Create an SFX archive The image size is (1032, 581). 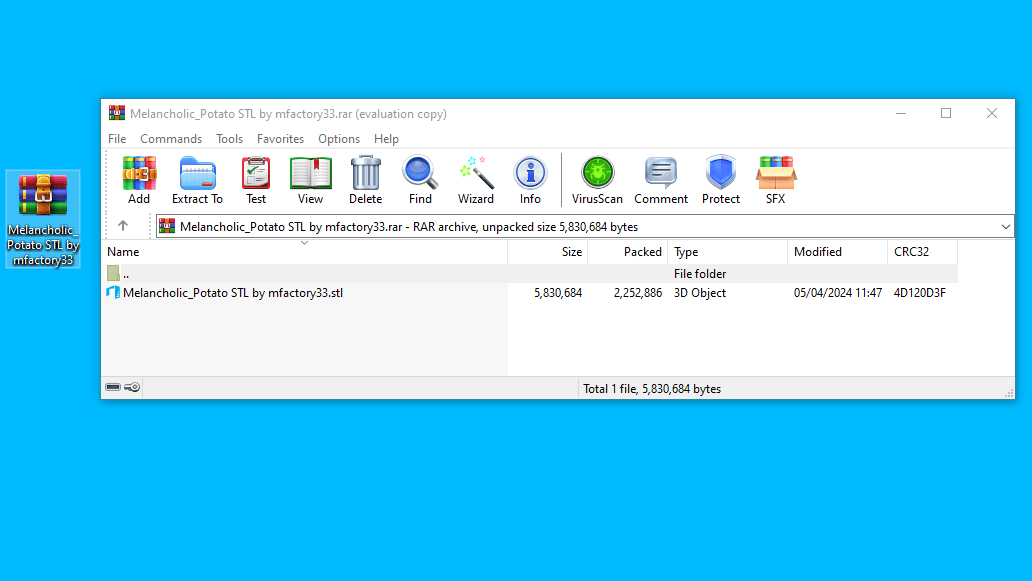(776, 180)
